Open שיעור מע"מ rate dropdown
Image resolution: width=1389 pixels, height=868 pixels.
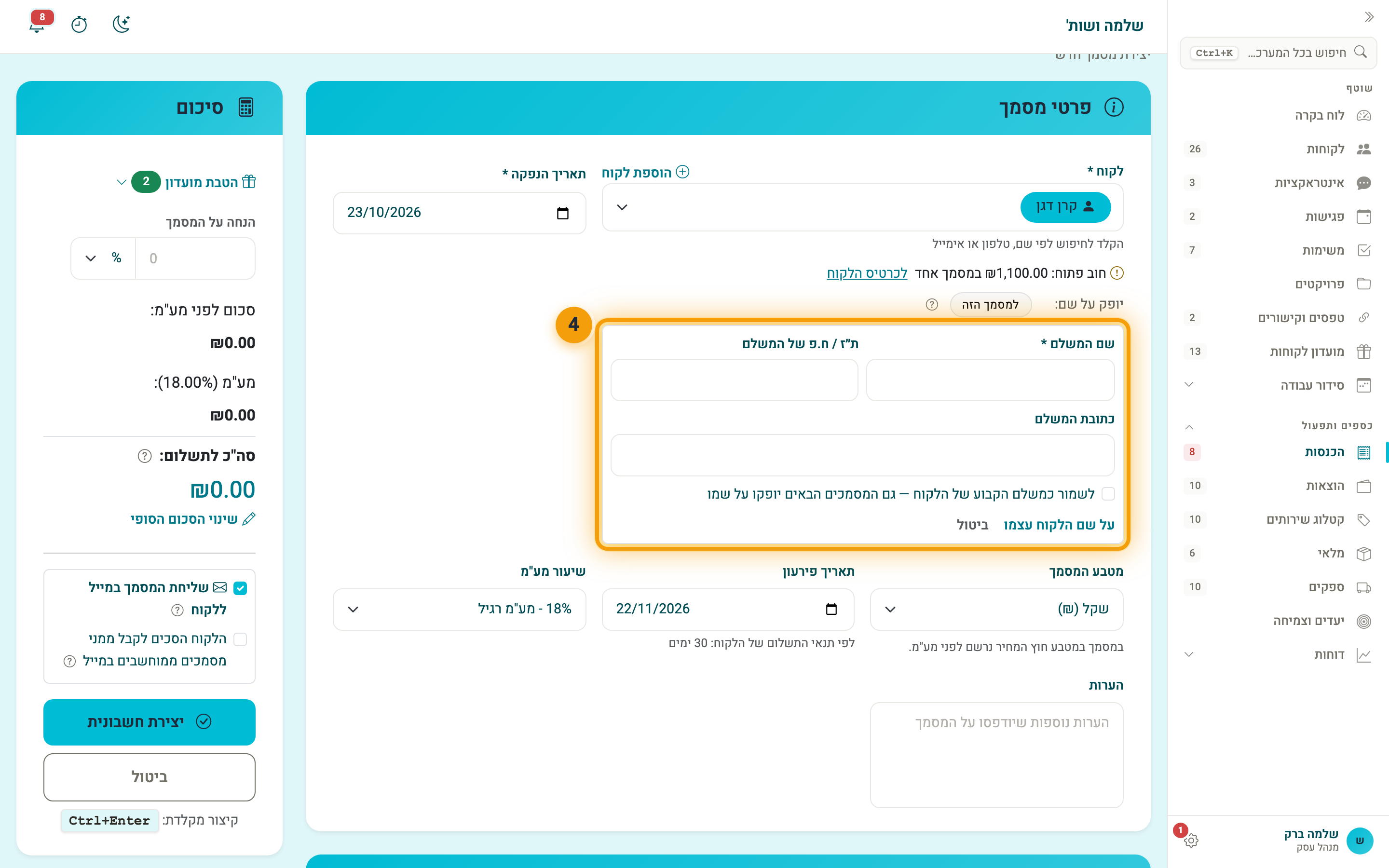click(x=459, y=609)
